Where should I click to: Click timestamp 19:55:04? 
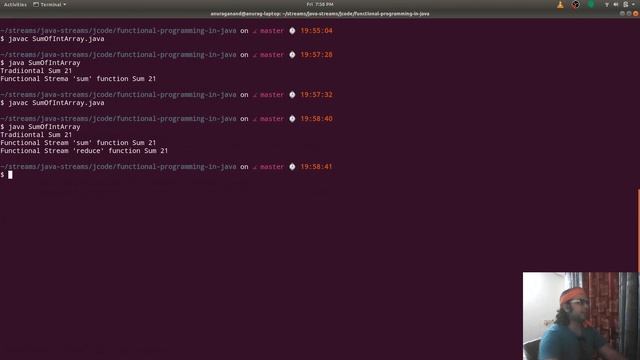[316, 31]
